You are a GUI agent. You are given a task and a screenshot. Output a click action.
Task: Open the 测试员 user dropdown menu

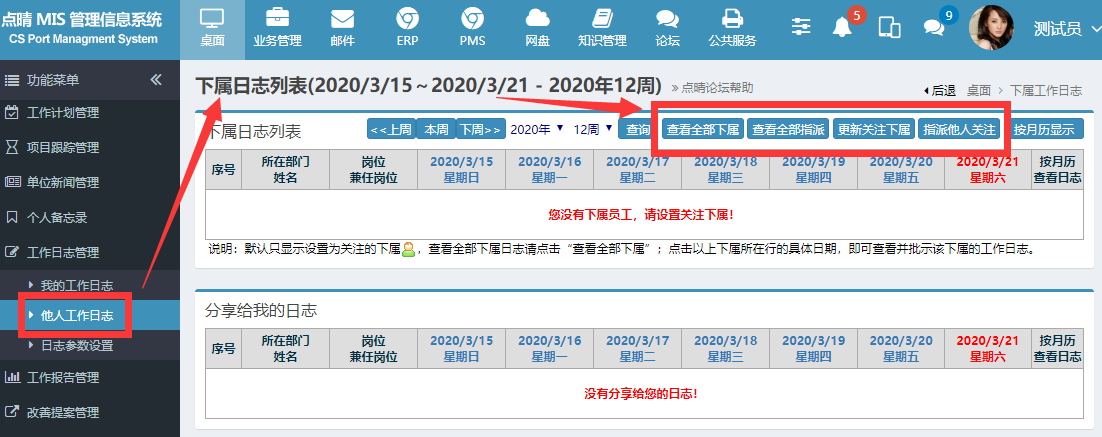point(1064,29)
